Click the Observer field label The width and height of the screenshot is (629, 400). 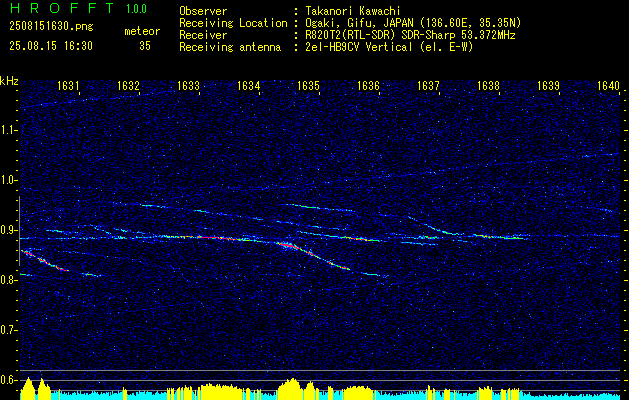click(x=203, y=11)
